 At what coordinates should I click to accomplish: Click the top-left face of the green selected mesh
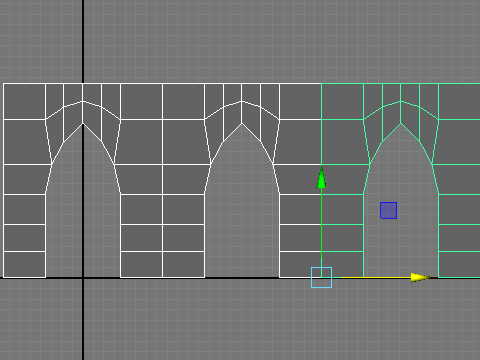tap(342, 101)
